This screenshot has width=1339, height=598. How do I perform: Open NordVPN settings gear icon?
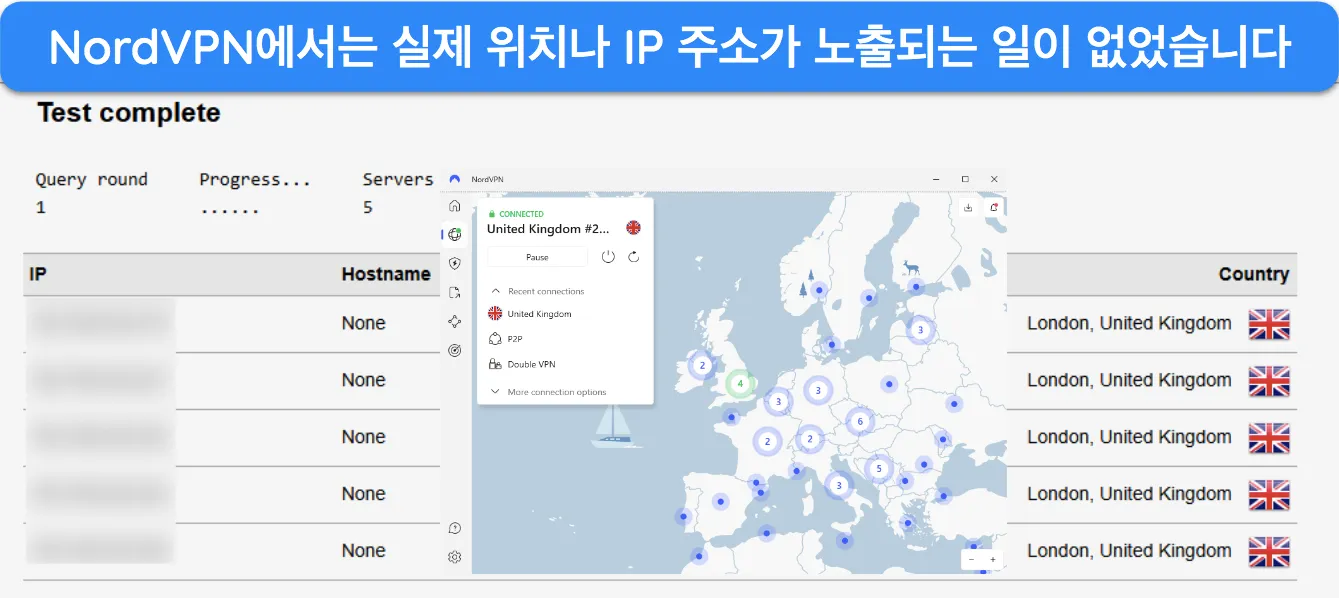tap(455, 557)
